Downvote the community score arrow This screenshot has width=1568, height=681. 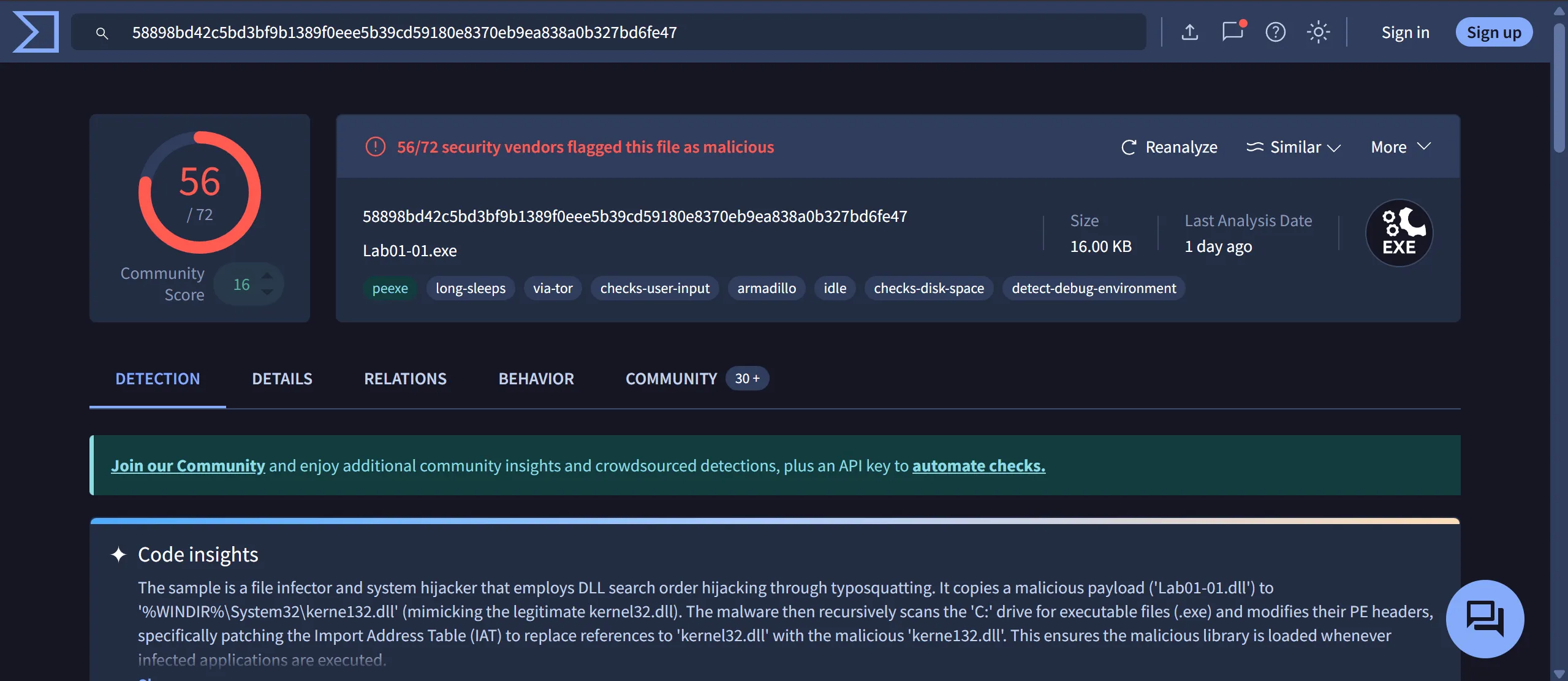267,293
